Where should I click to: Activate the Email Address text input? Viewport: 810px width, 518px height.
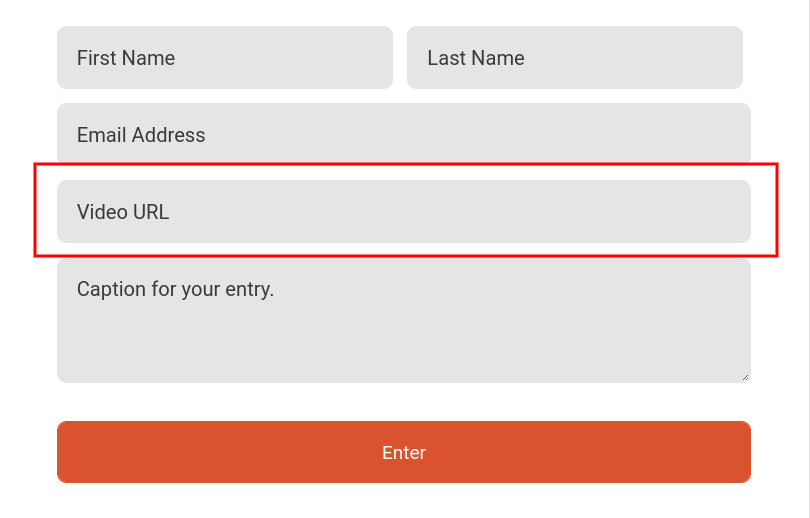(403, 134)
